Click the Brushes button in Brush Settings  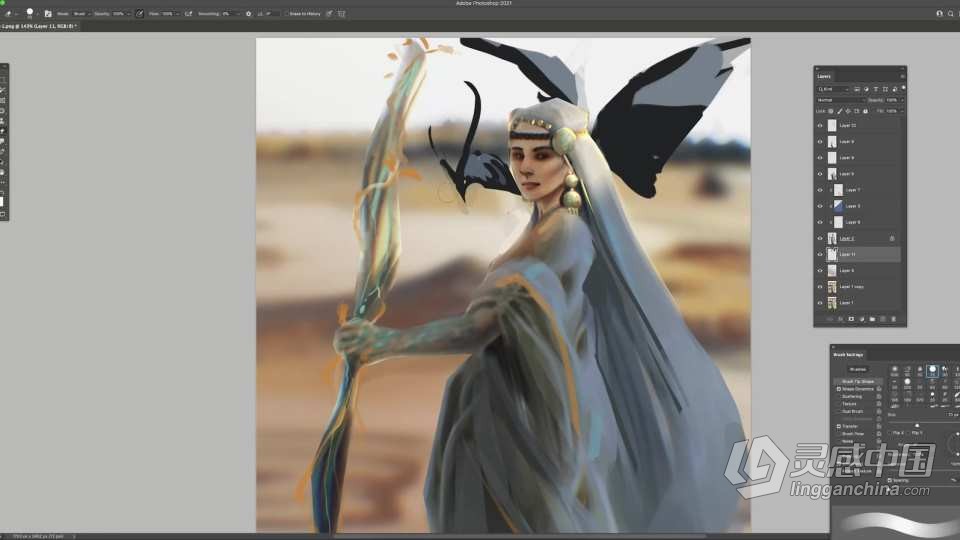pyautogui.click(x=858, y=369)
